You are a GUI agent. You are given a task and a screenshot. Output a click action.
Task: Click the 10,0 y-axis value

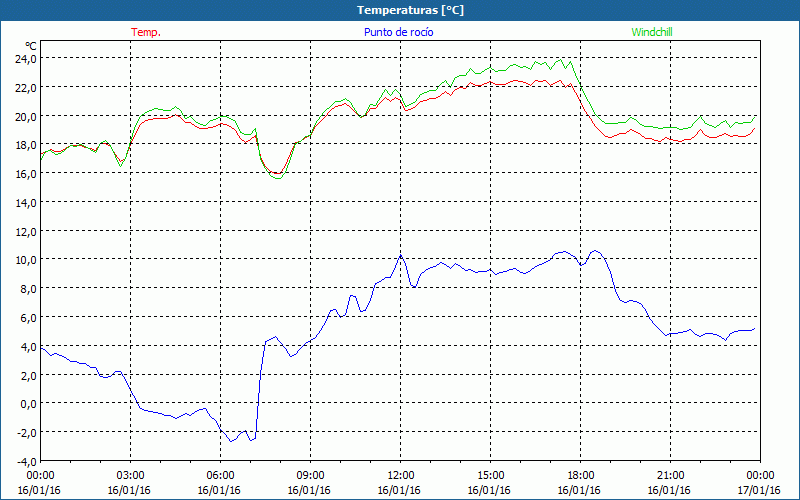click(x=26, y=260)
